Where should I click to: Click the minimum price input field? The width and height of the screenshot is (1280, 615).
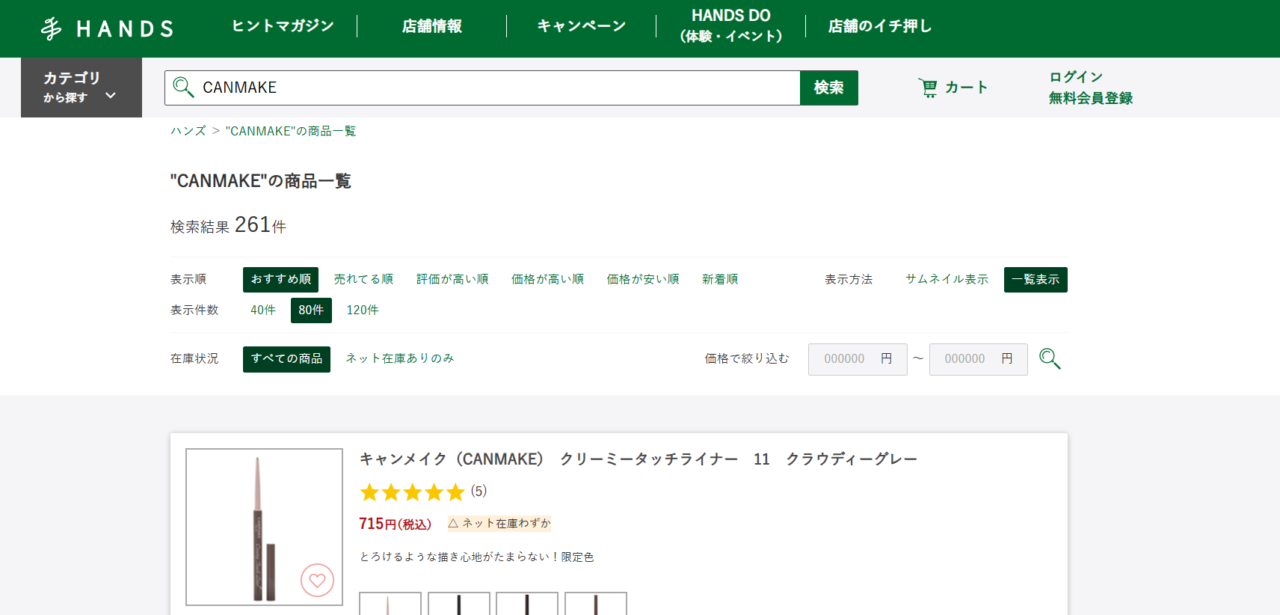[x=858, y=359]
